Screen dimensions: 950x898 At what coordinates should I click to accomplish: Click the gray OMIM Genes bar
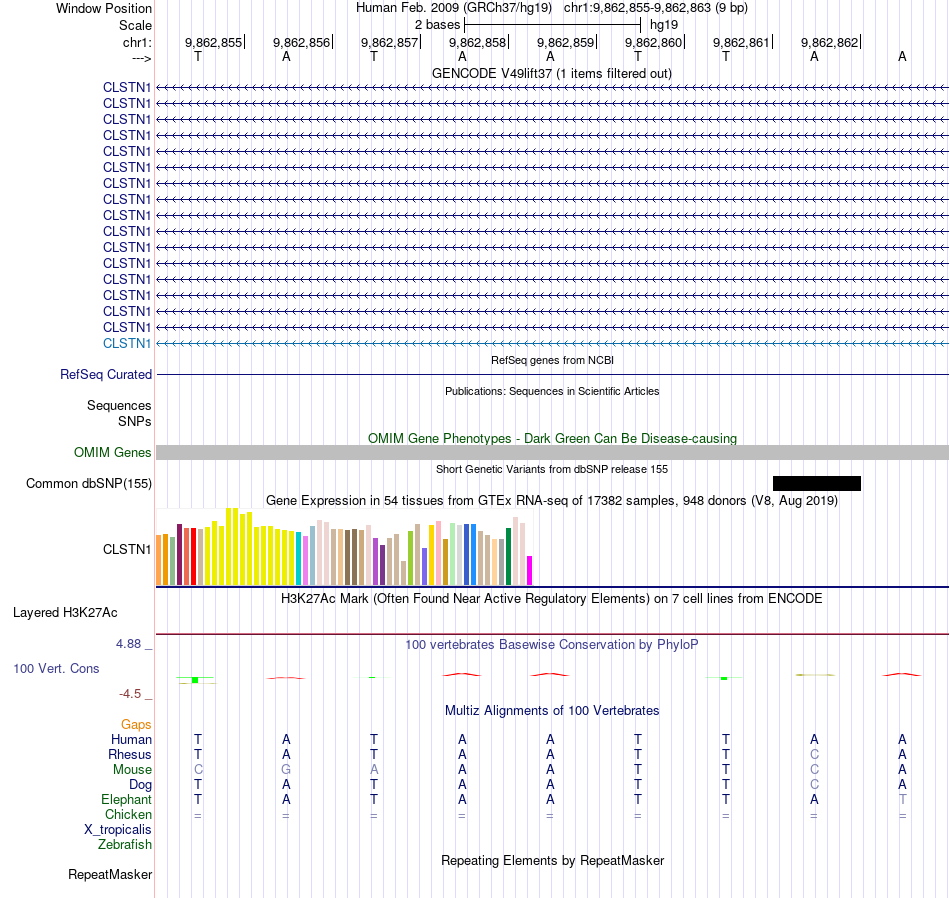pyautogui.click(x=553, y=453)
